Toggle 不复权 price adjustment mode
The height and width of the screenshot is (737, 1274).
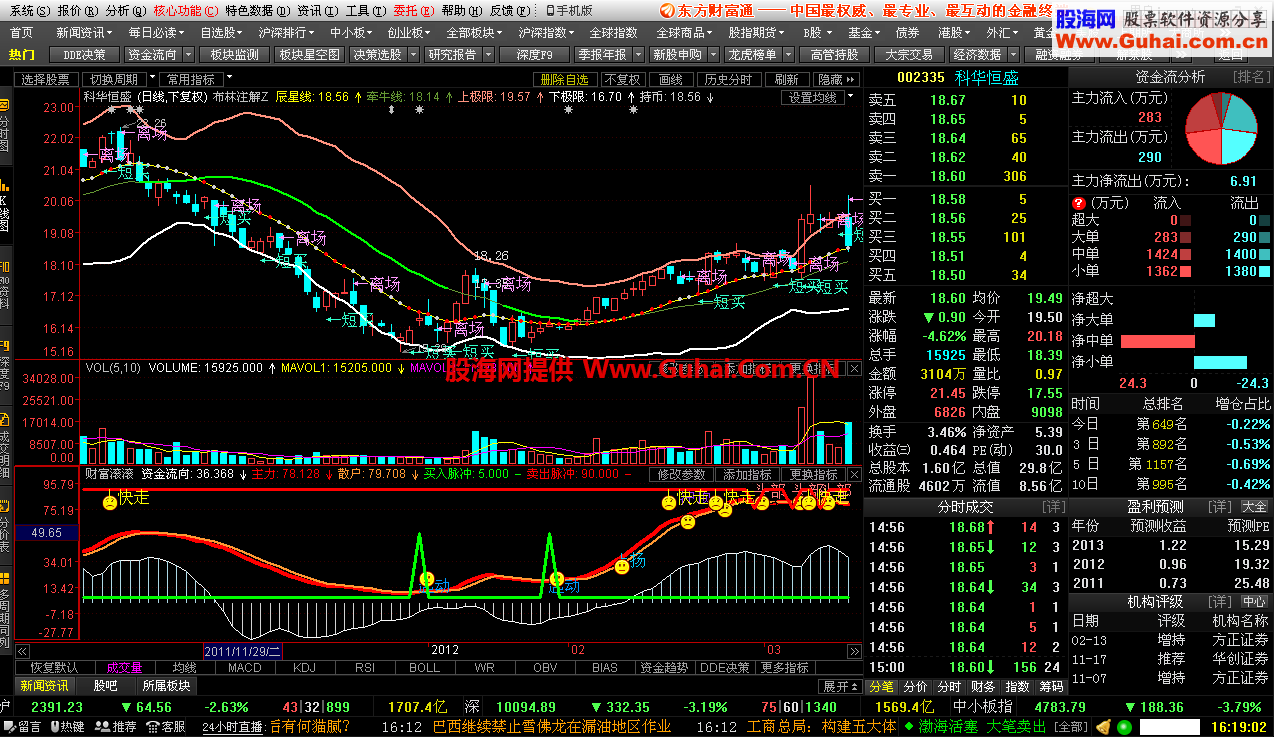pyautogui.click(x=623, y=79)
